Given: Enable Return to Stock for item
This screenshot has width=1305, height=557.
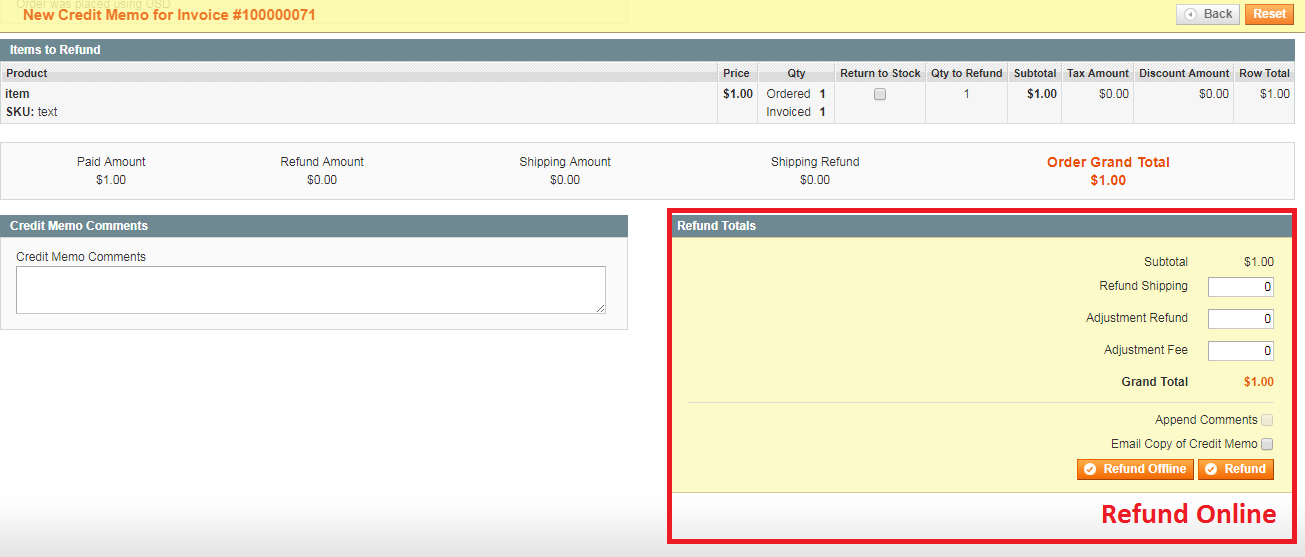Looking at the screenshot, I should [x=880, y=94].
